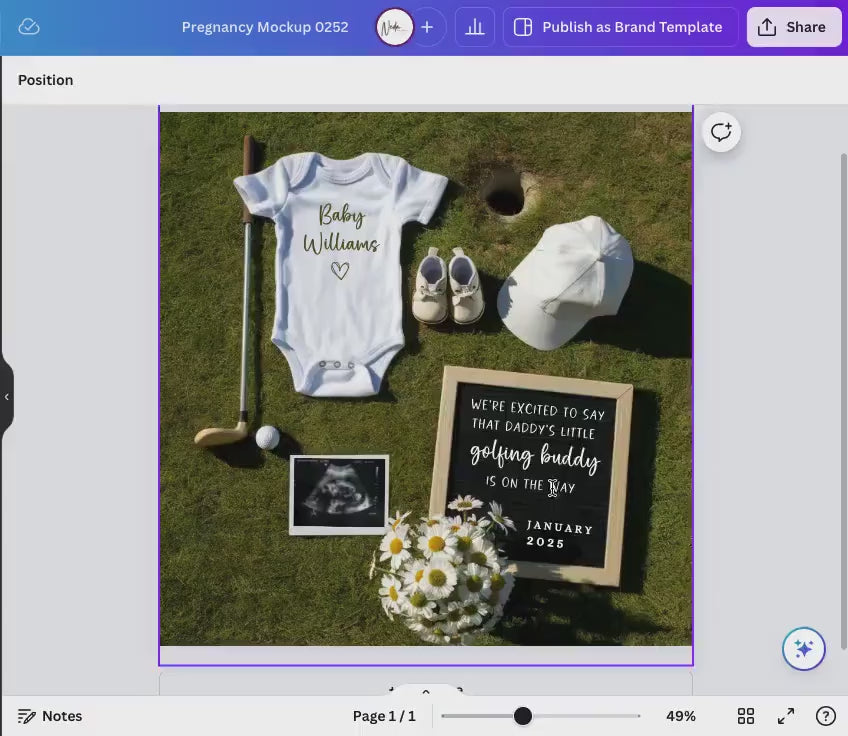
Task: Click the Pregnancy Mockup 0252 title
Action: 265,27
